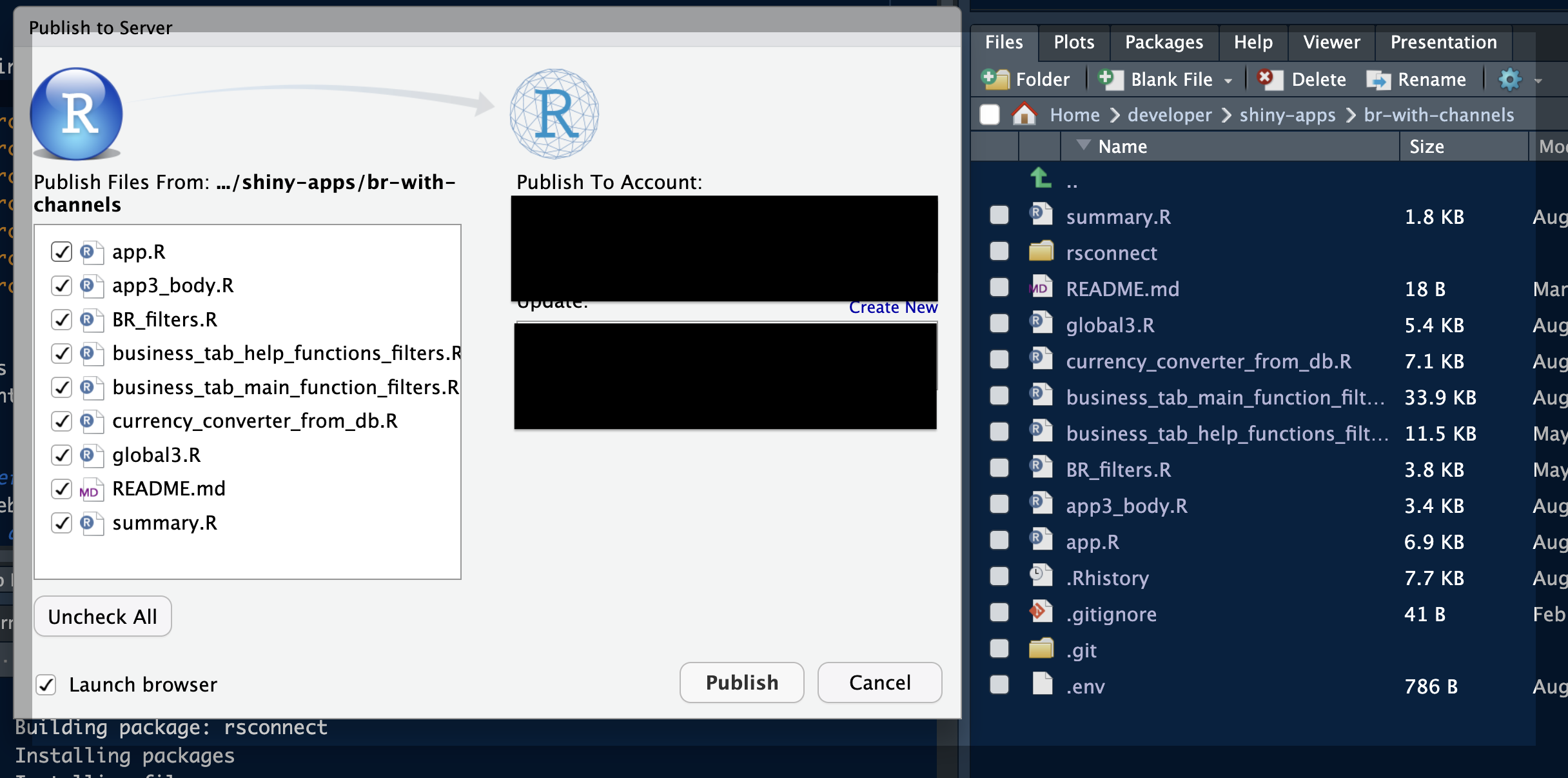Select summary.R's checkbox in Files pane
The image size is (1568, 778).
coord(999,215)
